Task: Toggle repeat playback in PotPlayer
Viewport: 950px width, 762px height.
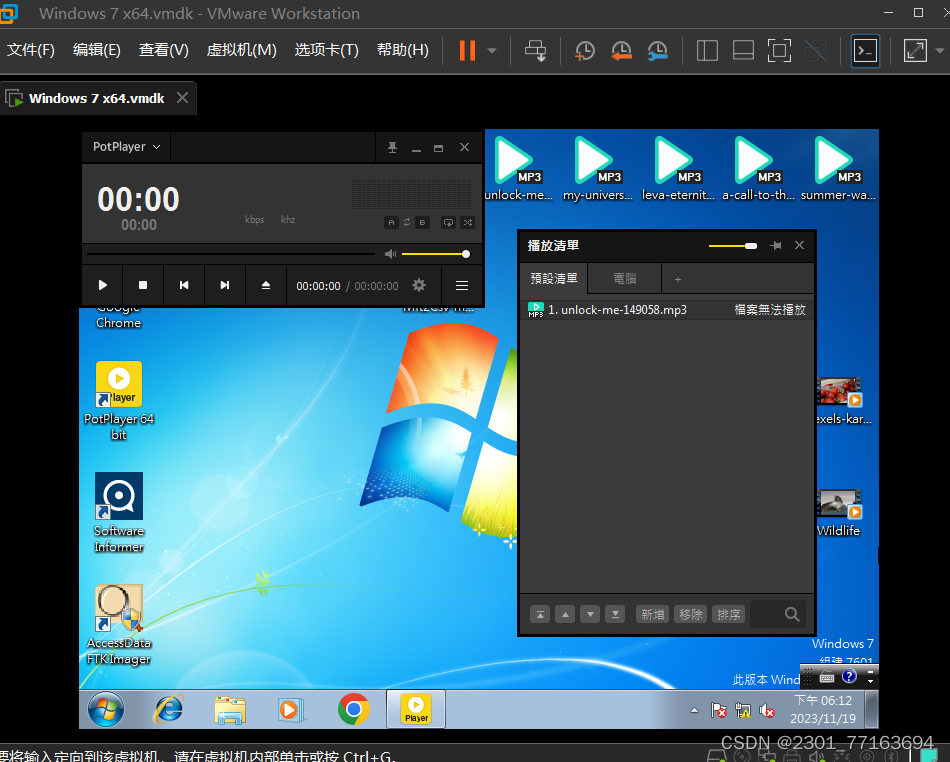Action: pos(448,222)
